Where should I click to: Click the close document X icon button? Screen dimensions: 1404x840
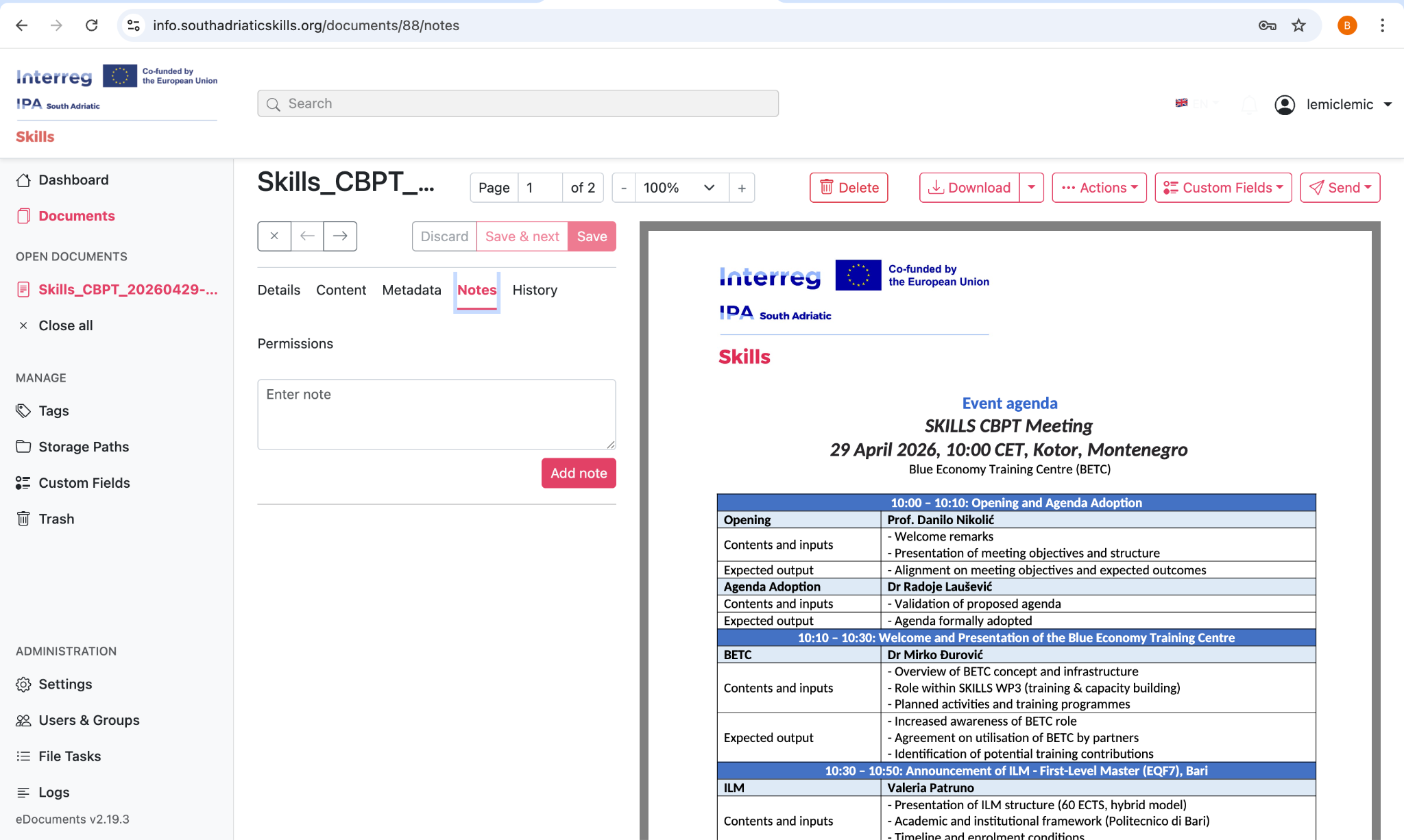(274, 236)
